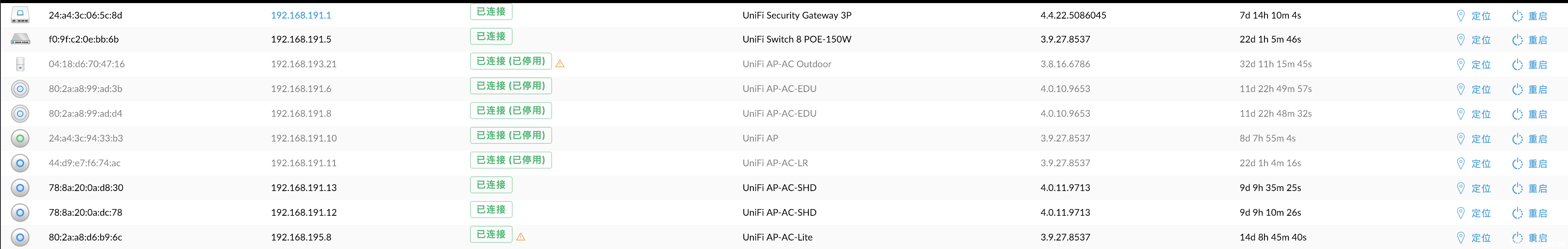Select the MAC address 24:a4:3c:94:33:b3
This screenshot has width=1568, height=249.
[x=86, y=138]
